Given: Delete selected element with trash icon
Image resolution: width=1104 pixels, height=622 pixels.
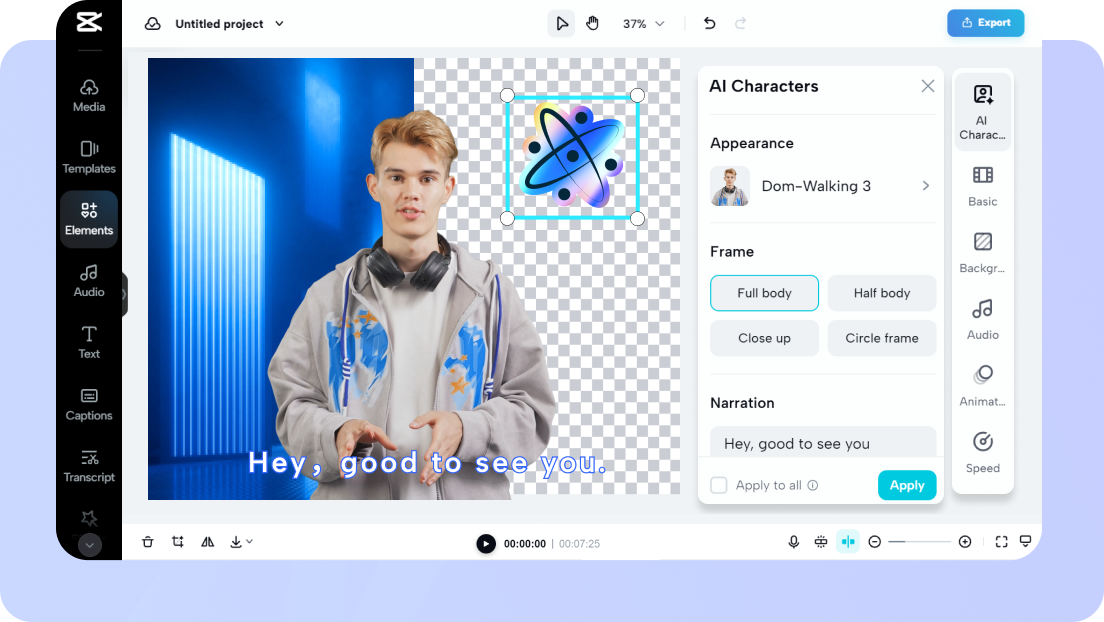Looking at the screenshot, I should (147, 542).
